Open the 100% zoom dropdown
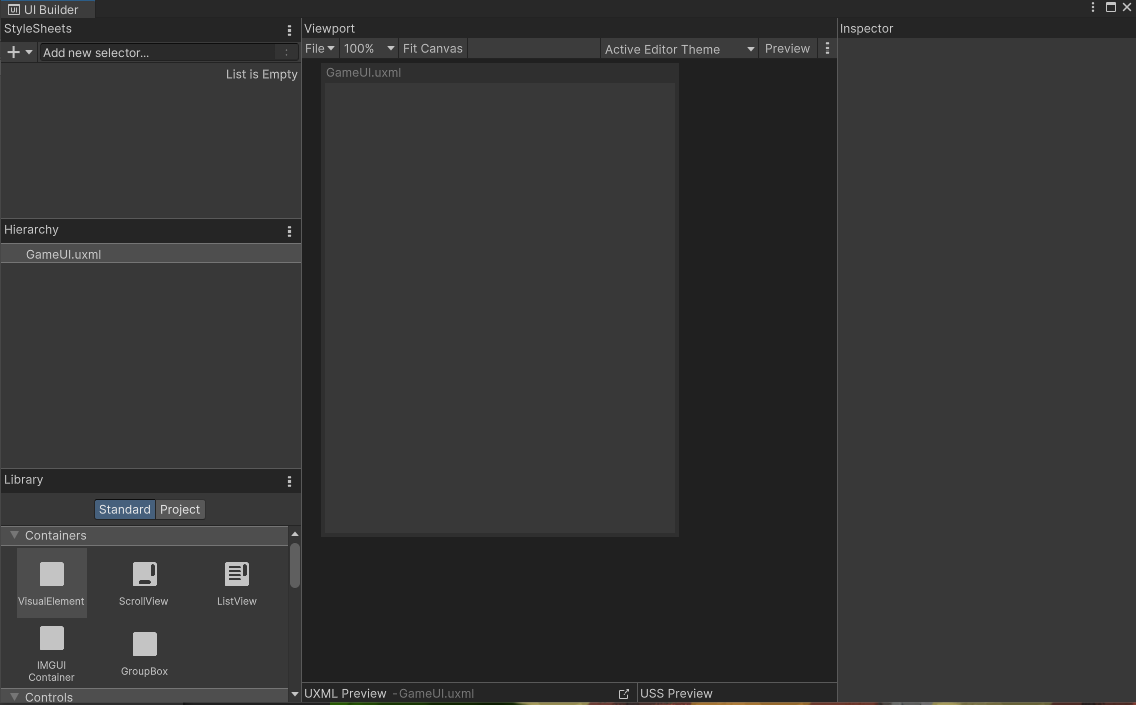 tap(368, 48)
